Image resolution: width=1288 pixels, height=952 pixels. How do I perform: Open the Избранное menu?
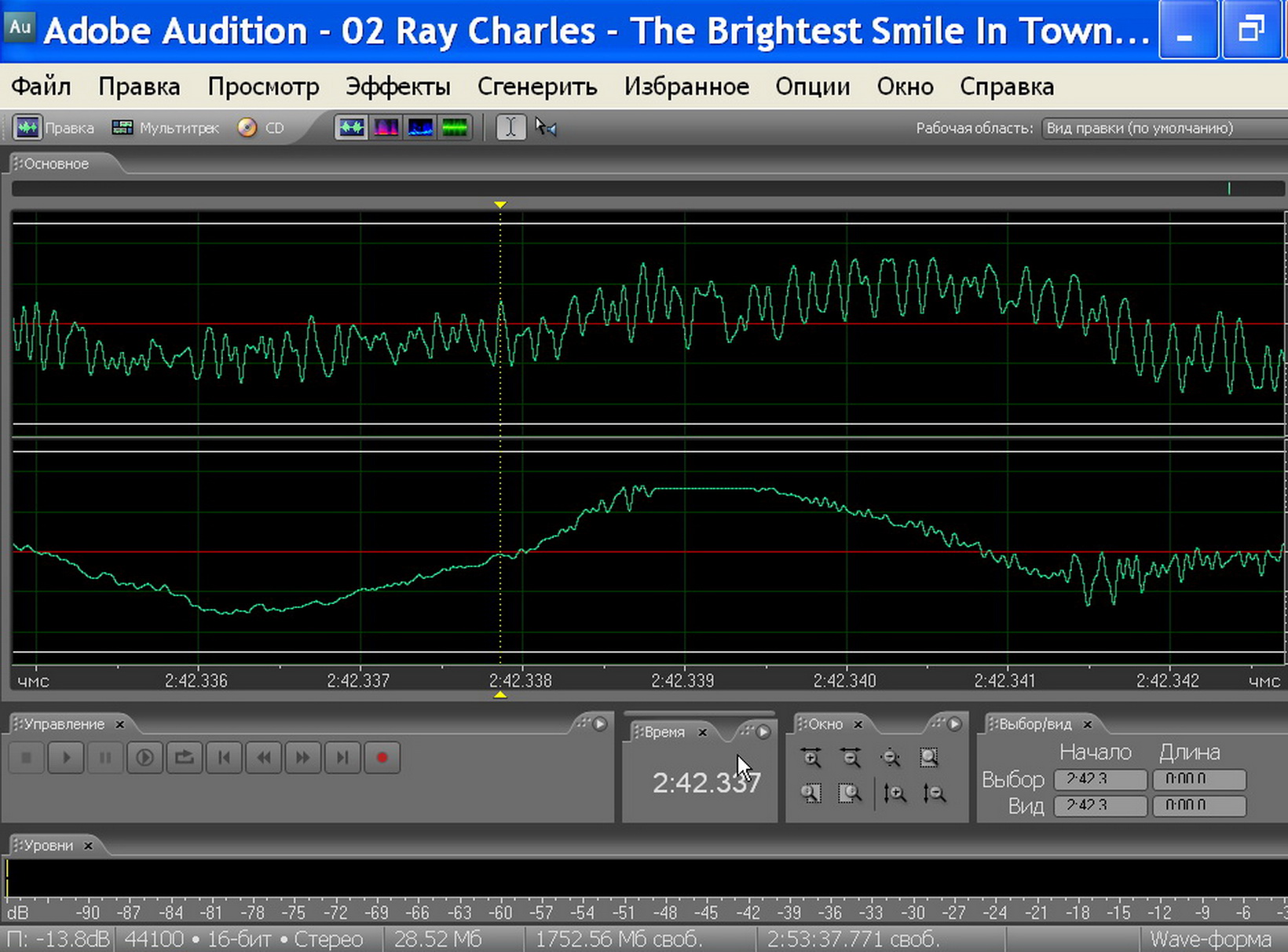click(x=686, y=86)
